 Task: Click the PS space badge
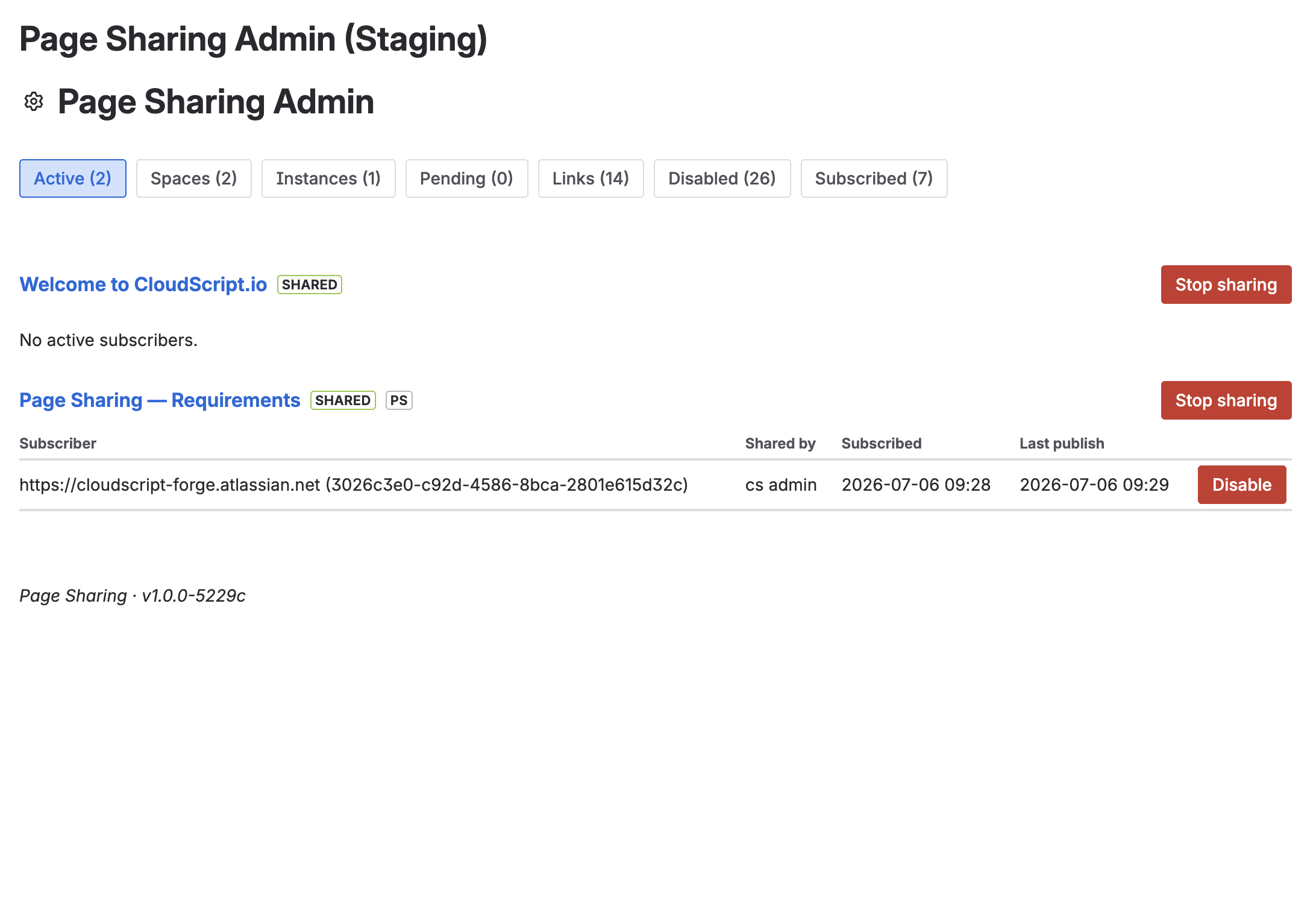(x=399, y=400)
